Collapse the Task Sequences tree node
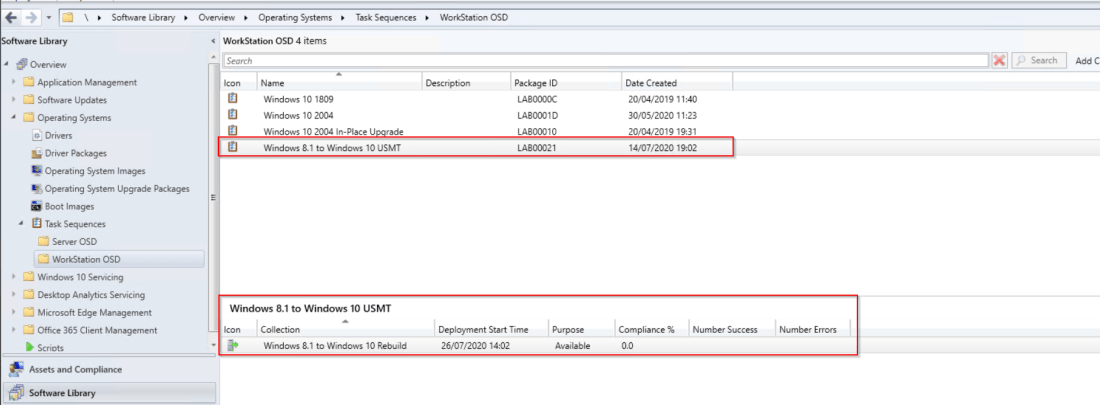 coord(22,224)
